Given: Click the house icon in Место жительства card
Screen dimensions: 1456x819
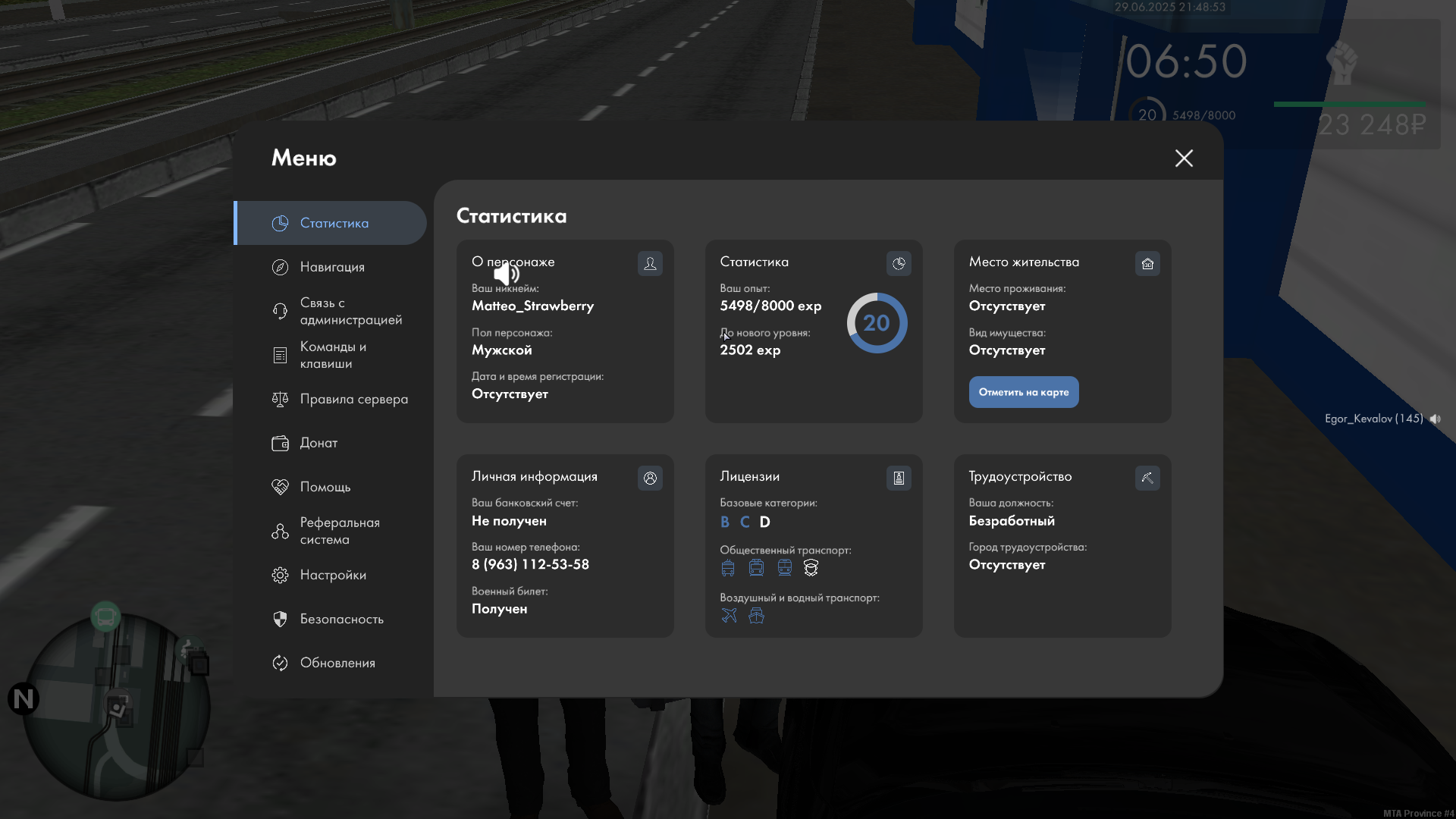Looking at the screenshot, I should (x=1147, y=263).
